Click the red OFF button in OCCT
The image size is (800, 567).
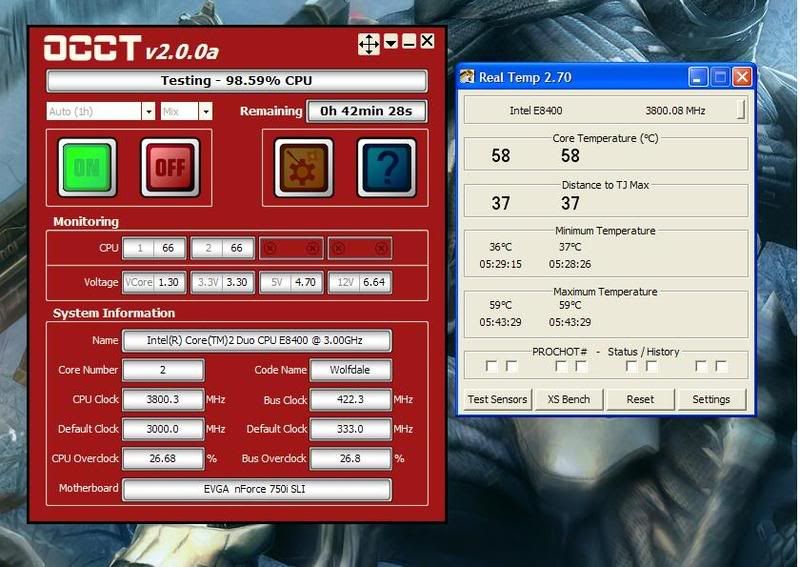tap(170, 167)
